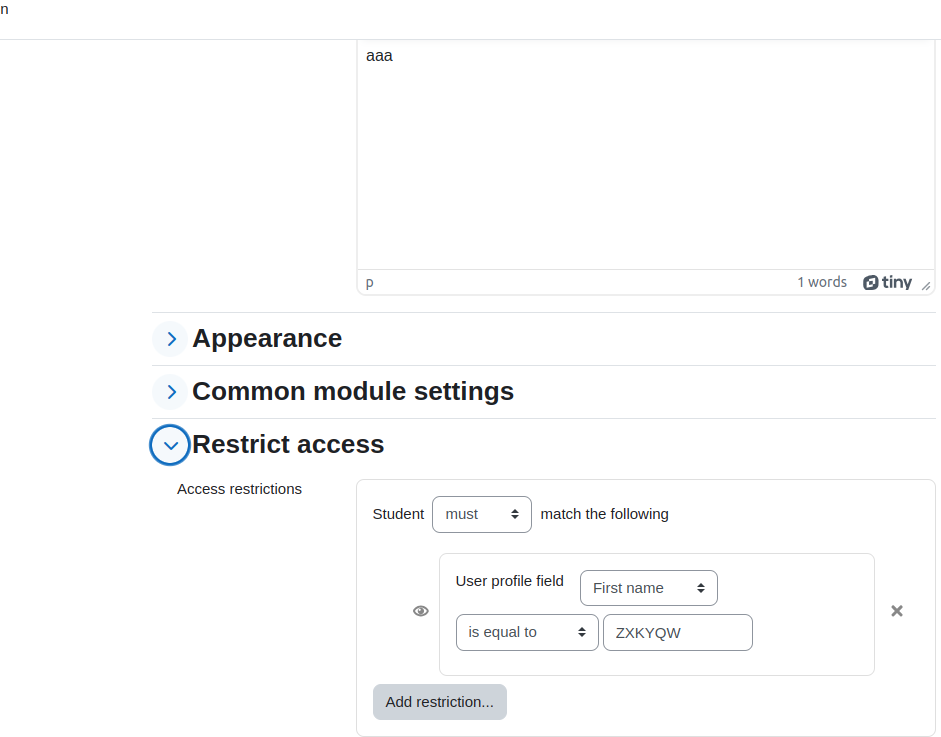Expand Common module settings chevron
941x737 pixels.
tap(170, 392)
